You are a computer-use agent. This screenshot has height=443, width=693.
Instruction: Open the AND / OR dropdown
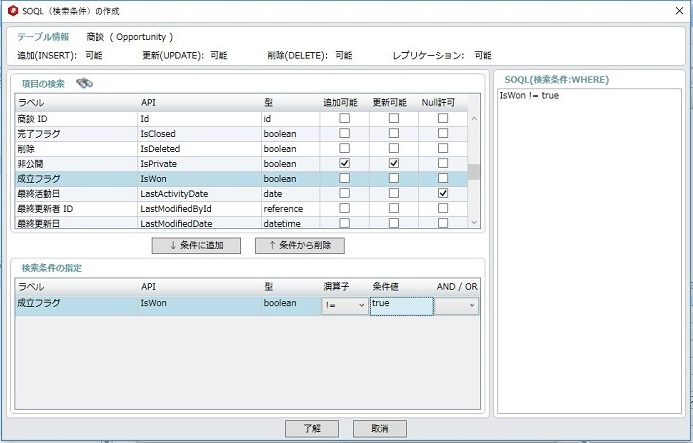pyautogui.click(x=457, y=306)
